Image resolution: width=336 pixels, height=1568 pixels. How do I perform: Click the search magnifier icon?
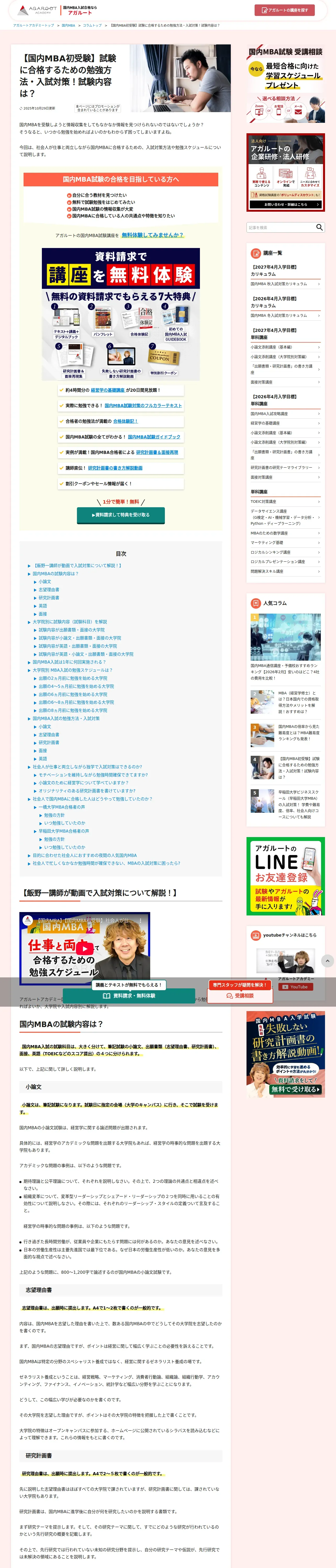(319, 227)
